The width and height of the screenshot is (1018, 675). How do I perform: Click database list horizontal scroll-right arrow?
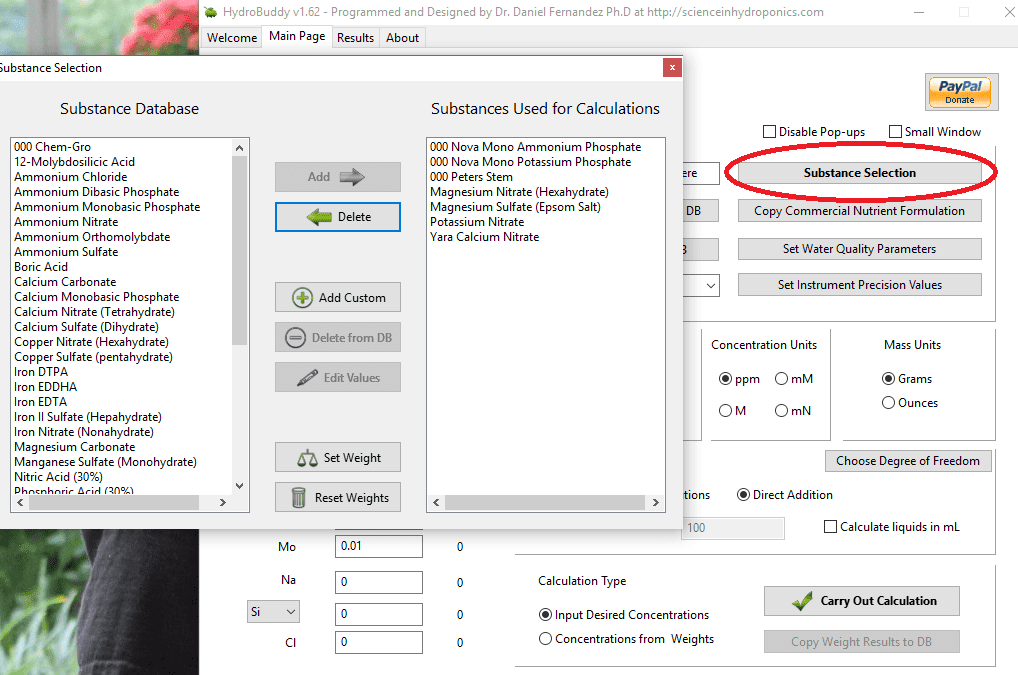point(223,502)
